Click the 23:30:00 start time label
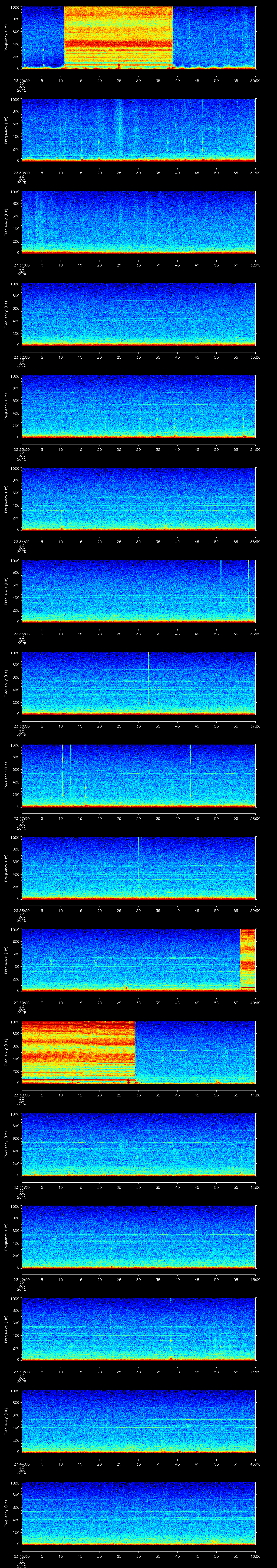This screenshot has height=1568, width=277. pyautogui.click(x=21, y=173)
